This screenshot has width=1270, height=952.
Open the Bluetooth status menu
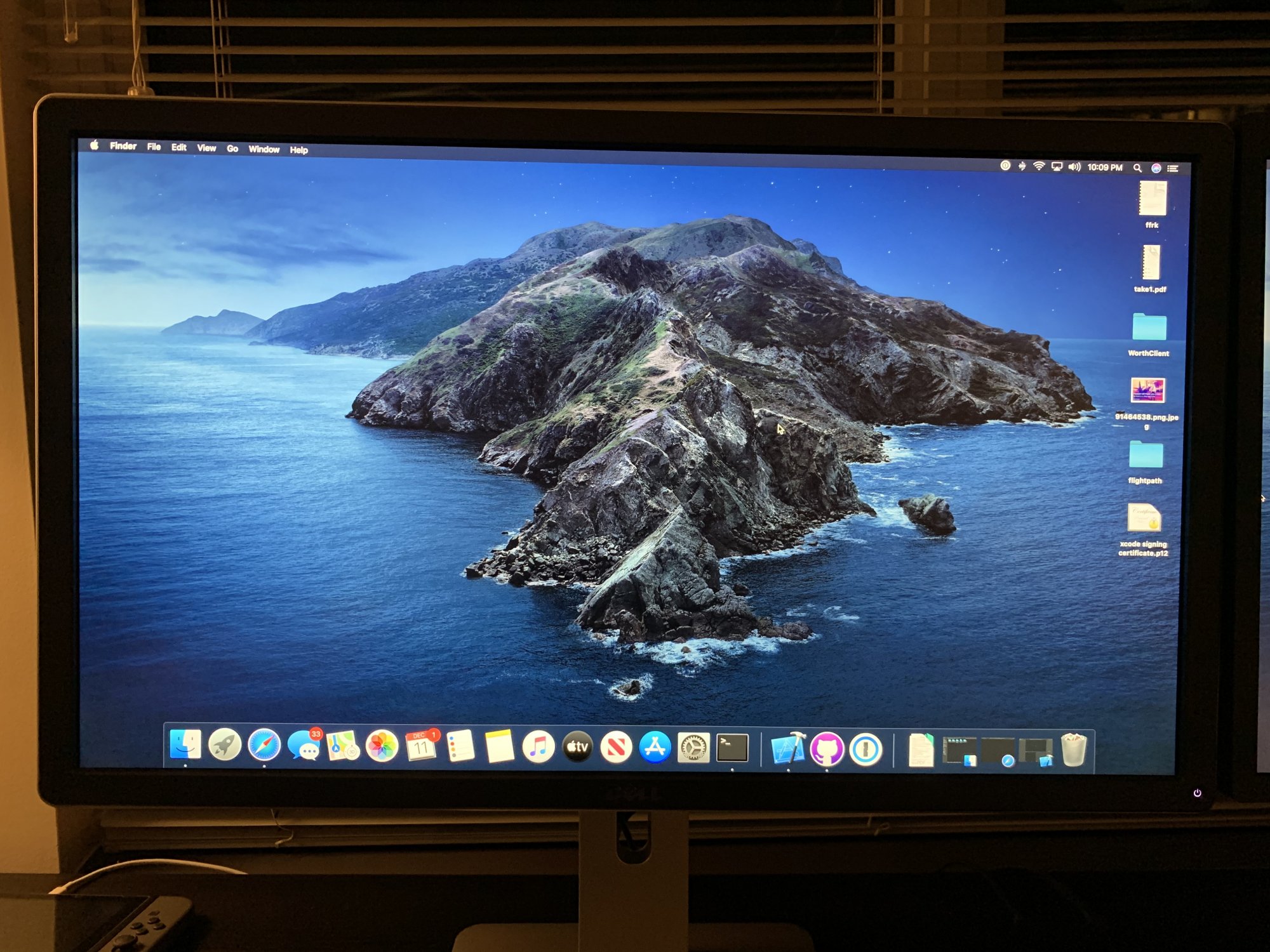pyautogui.click(x=1022, y=166)
